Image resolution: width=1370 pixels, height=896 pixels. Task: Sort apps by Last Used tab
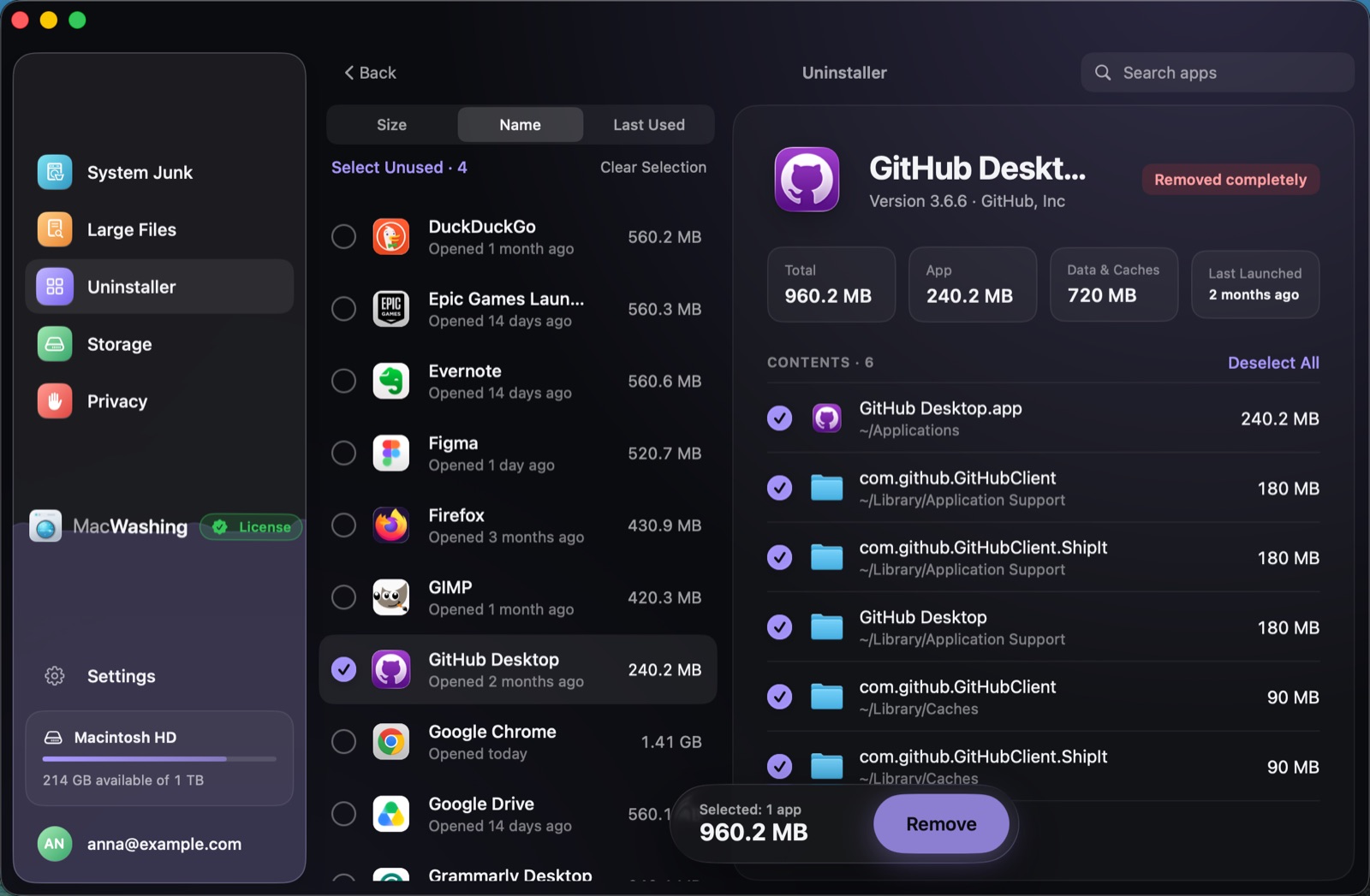click(649, 125)
